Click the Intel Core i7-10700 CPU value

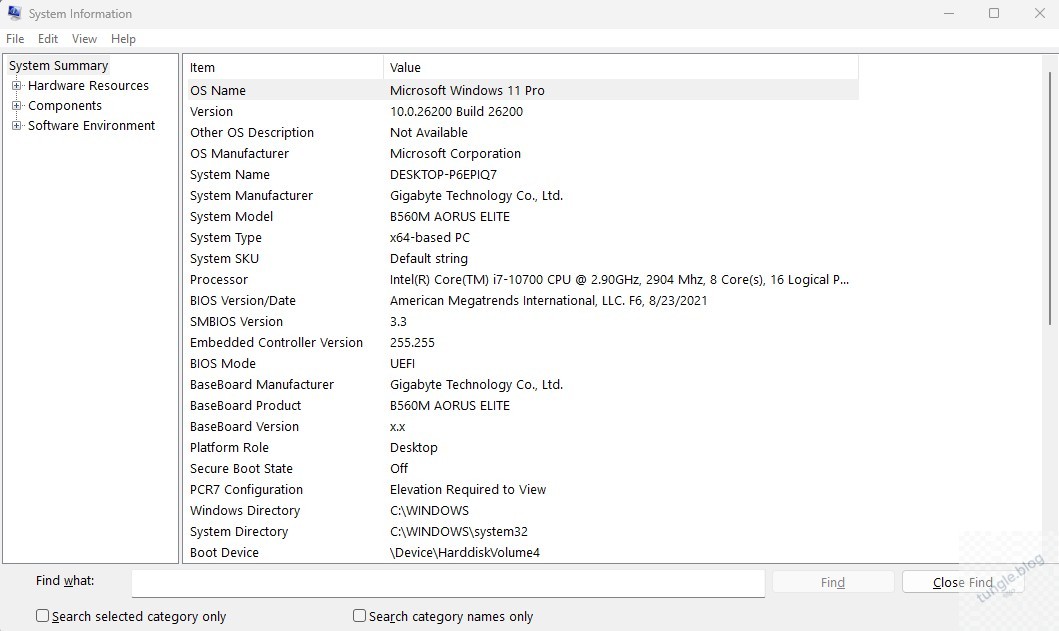[619, 279]
